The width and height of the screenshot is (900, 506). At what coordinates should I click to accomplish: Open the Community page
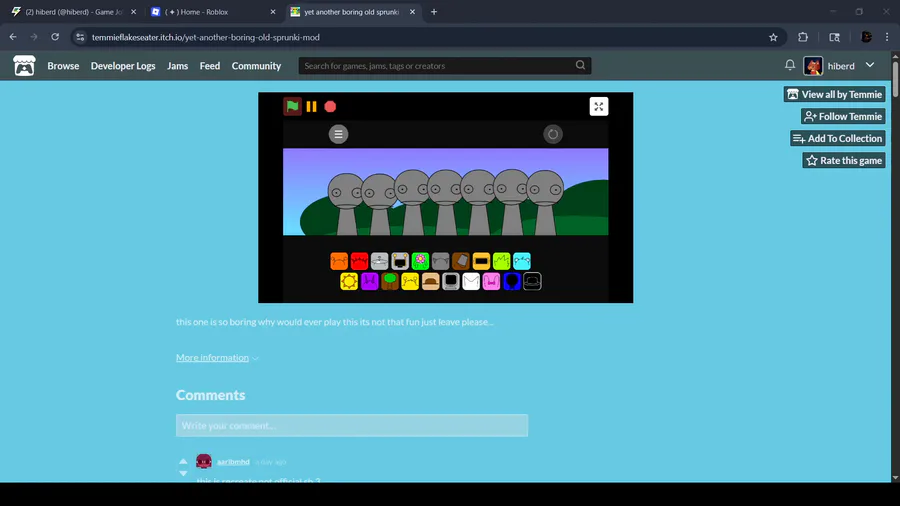pos(256,66)
